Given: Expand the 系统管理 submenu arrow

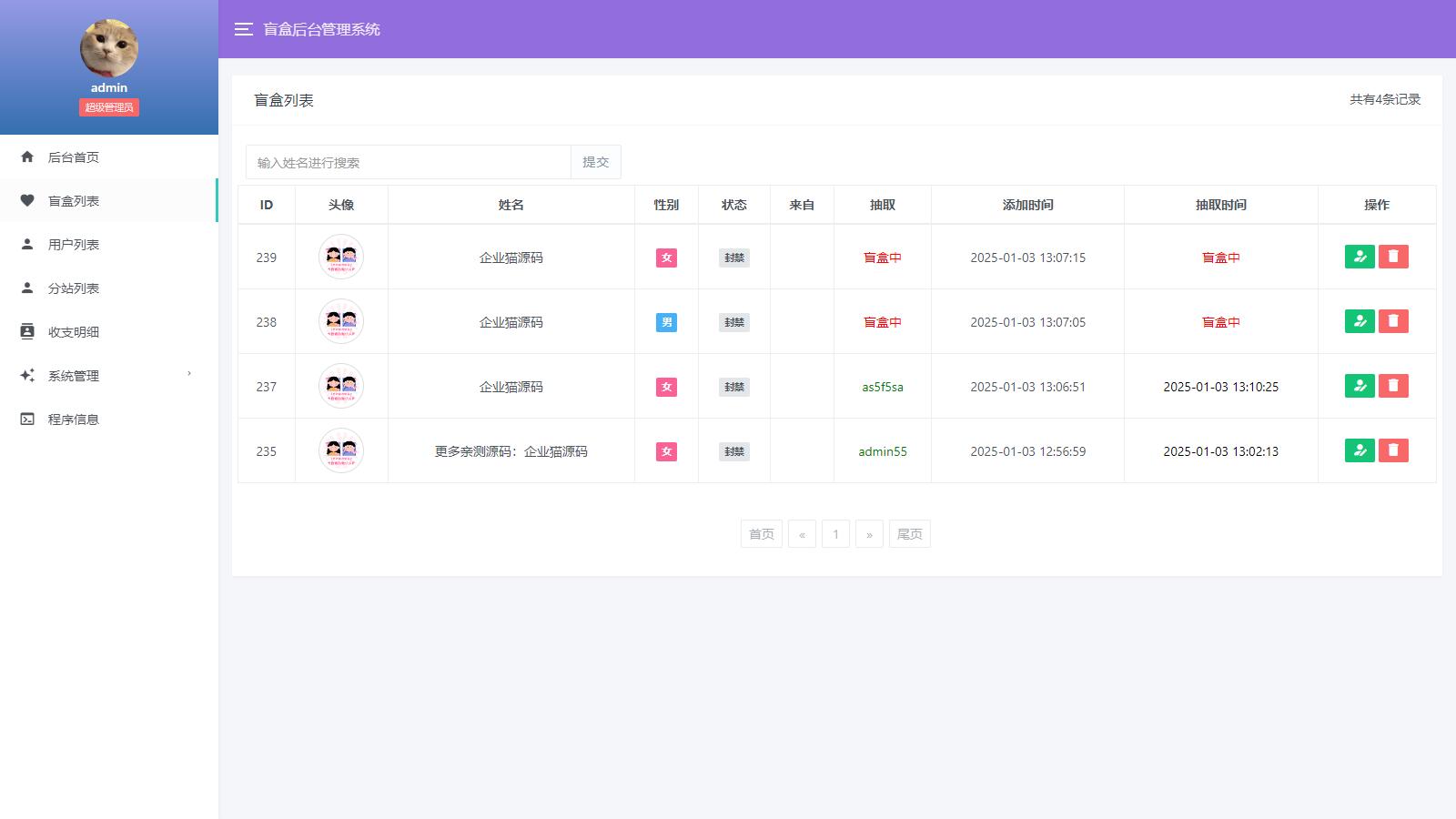Looking at the screenshot, I should [189, 374].
